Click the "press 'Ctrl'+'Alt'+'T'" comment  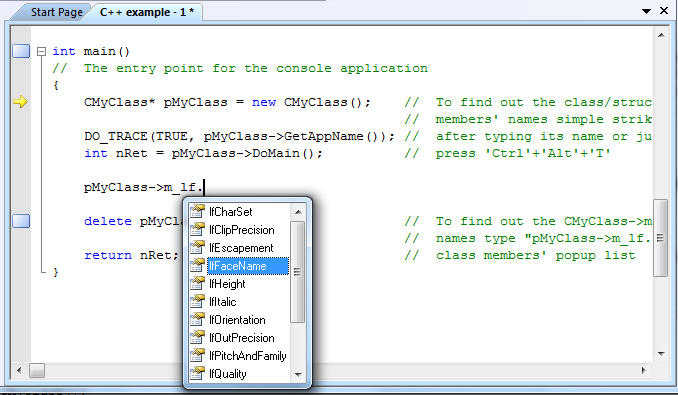(x=523, y=153)
